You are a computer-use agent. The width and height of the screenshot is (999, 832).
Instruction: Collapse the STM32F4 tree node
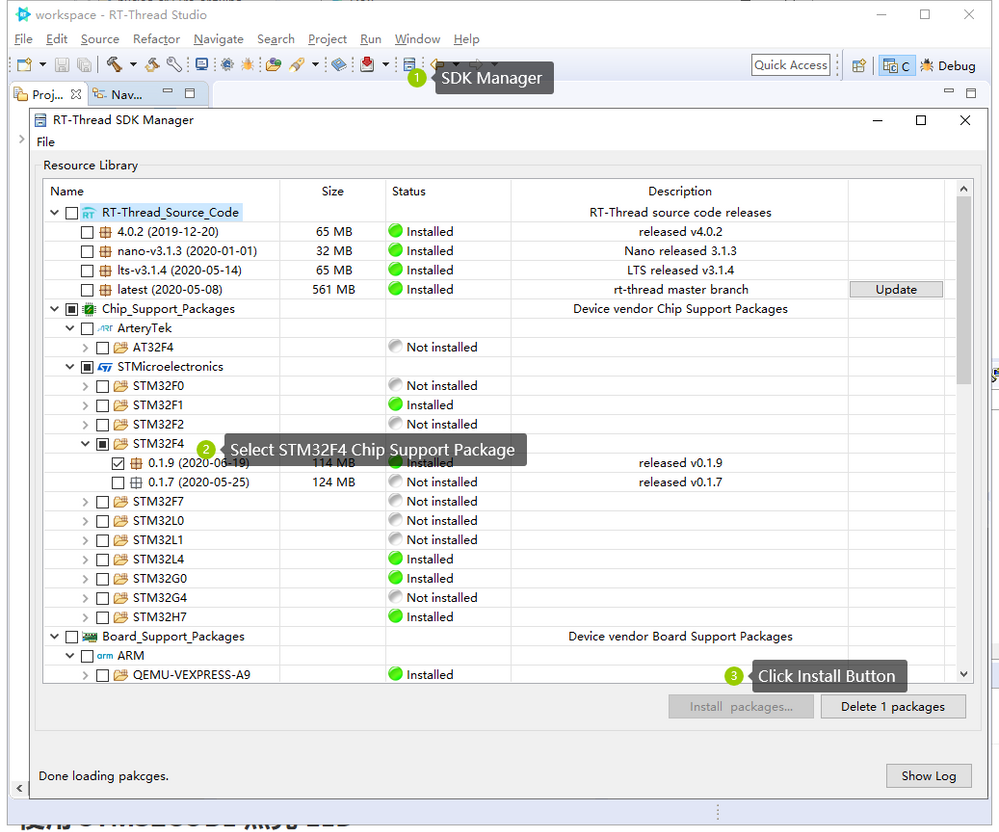(85, 444)
